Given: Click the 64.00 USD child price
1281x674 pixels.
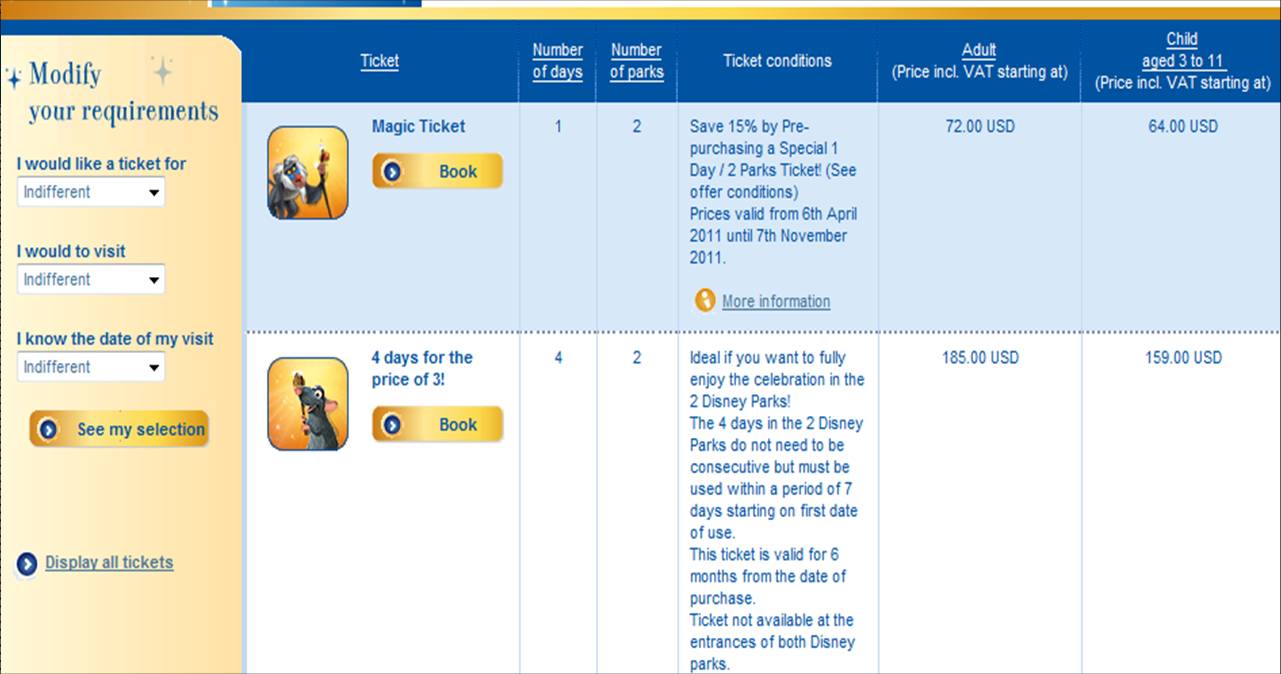Looking at the screenshot, I should pos(1183,127).
